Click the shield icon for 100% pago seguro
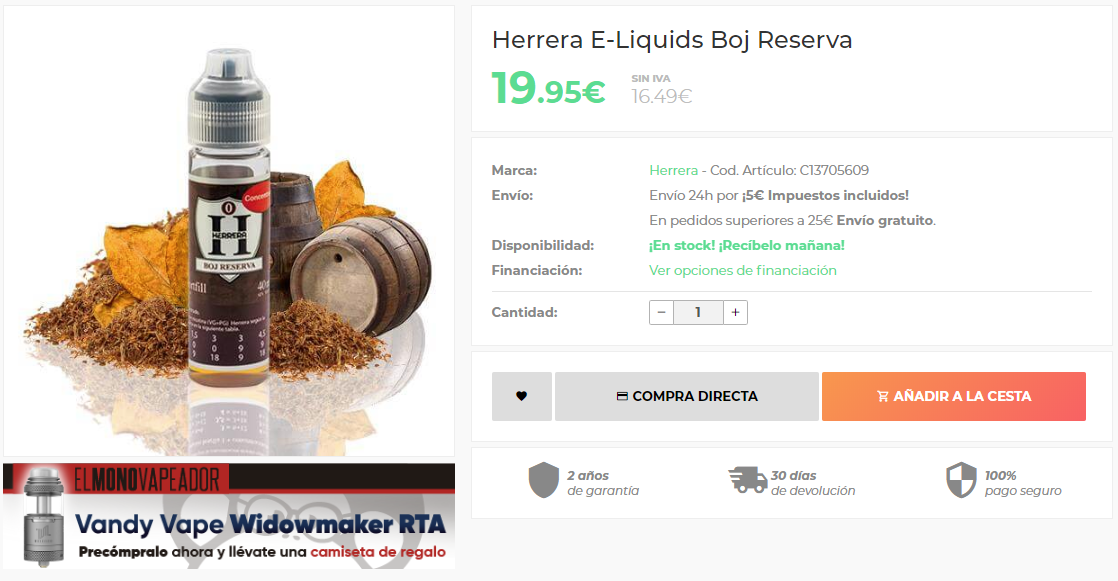 click(960, 480)
